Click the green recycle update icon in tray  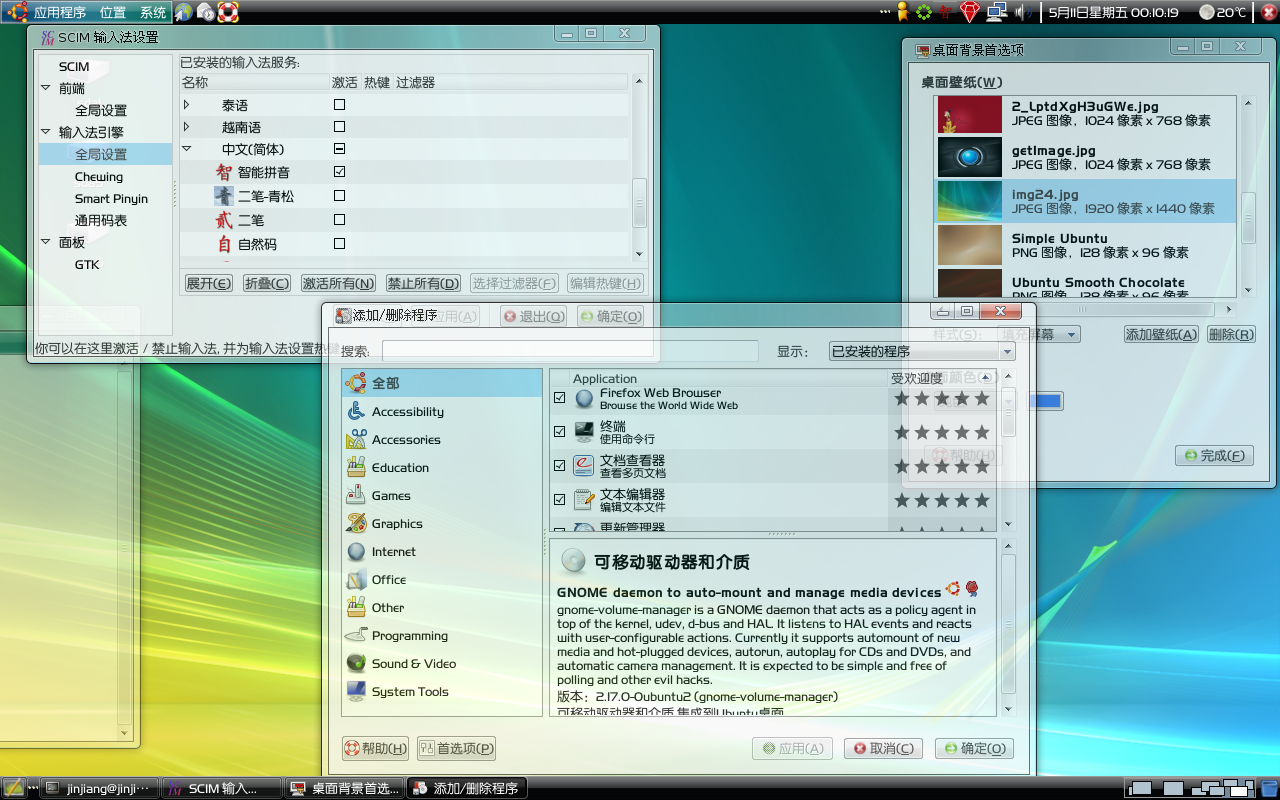pos(924,12)
